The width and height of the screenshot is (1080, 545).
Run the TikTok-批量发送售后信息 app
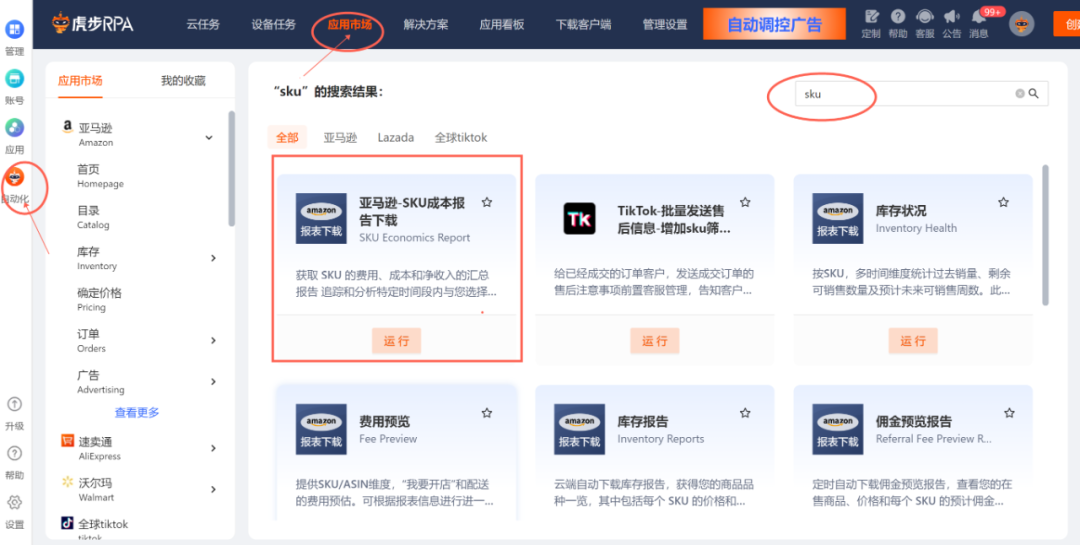pos(655,341)
